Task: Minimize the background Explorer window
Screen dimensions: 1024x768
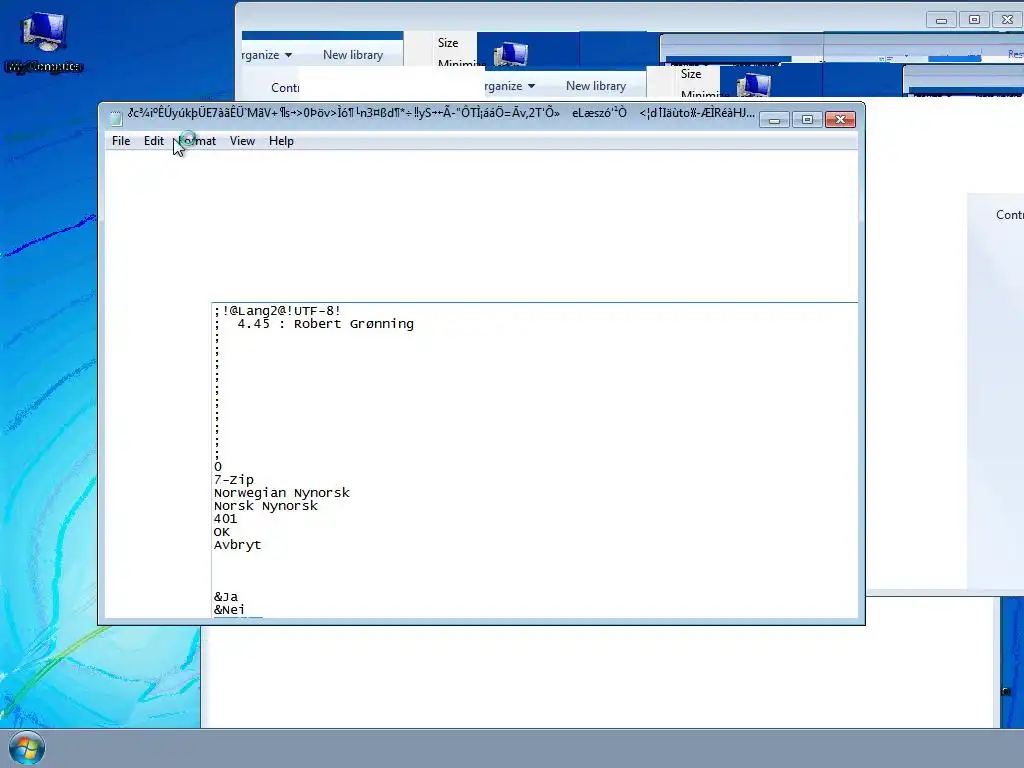Action: [941, 20]
